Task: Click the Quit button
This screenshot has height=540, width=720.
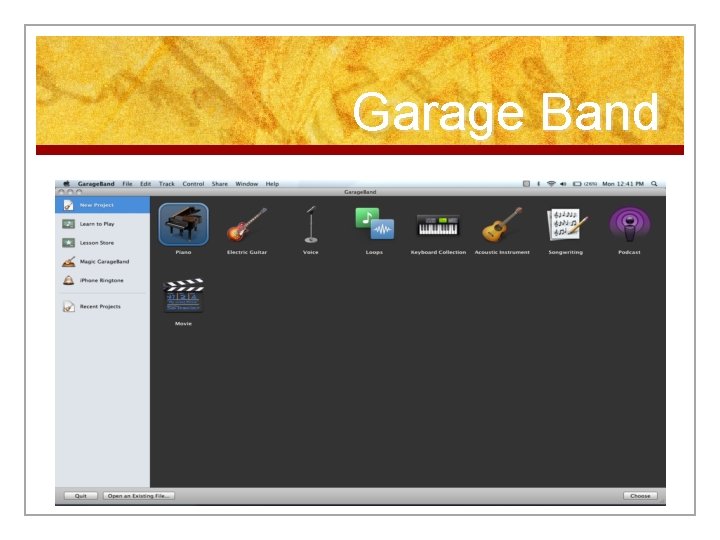Action: coord(81,496)
